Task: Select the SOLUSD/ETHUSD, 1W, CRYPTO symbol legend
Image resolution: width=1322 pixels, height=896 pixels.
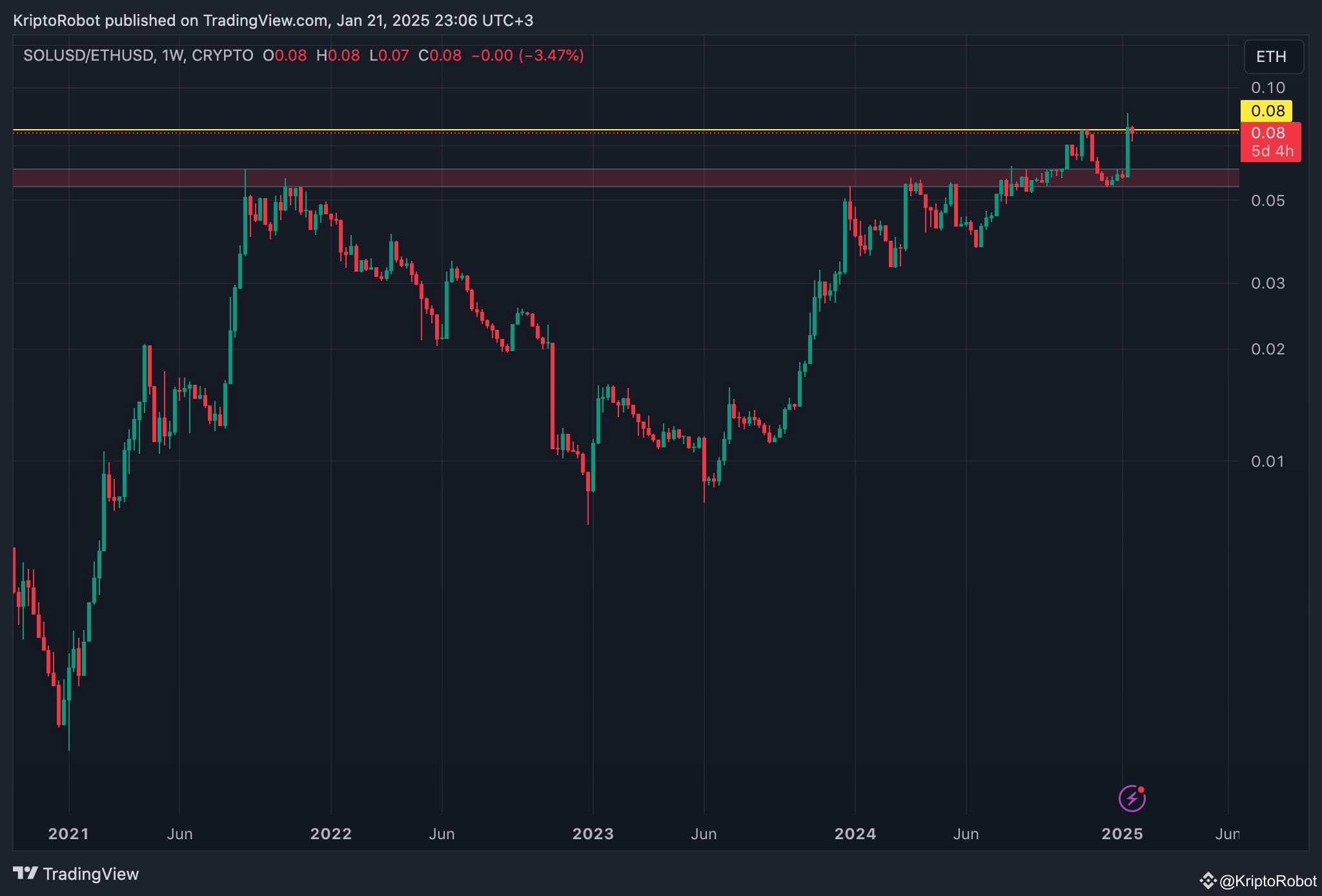Action: (x=138, y=56)
